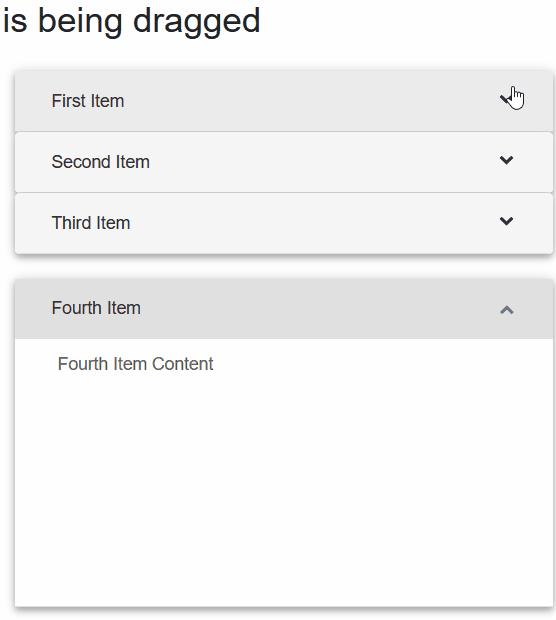Click the Second Item down chevron

pyautogui.click(x=506, y=160)
